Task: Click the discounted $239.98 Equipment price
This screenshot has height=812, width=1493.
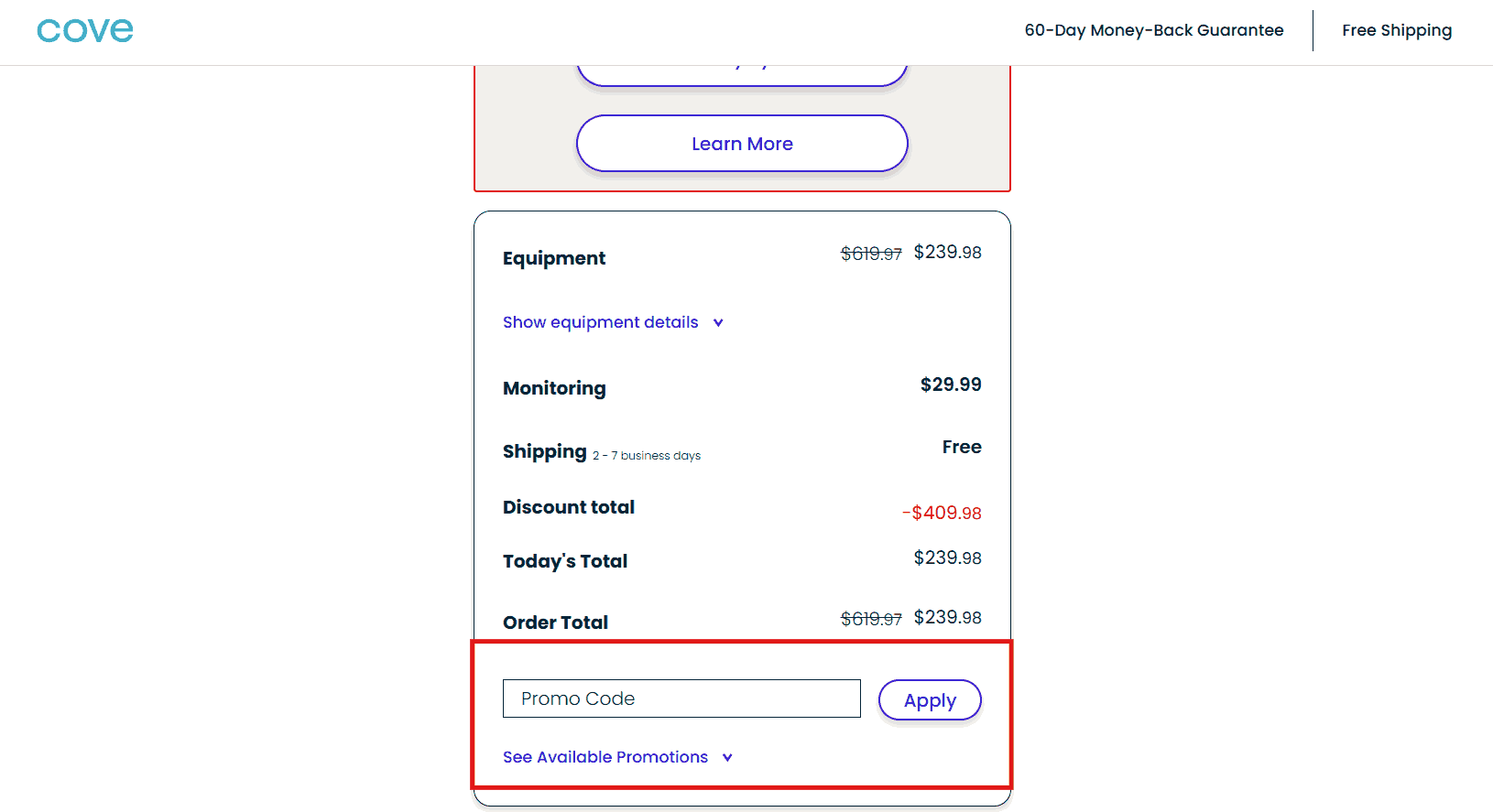Action: pos(947,253)
